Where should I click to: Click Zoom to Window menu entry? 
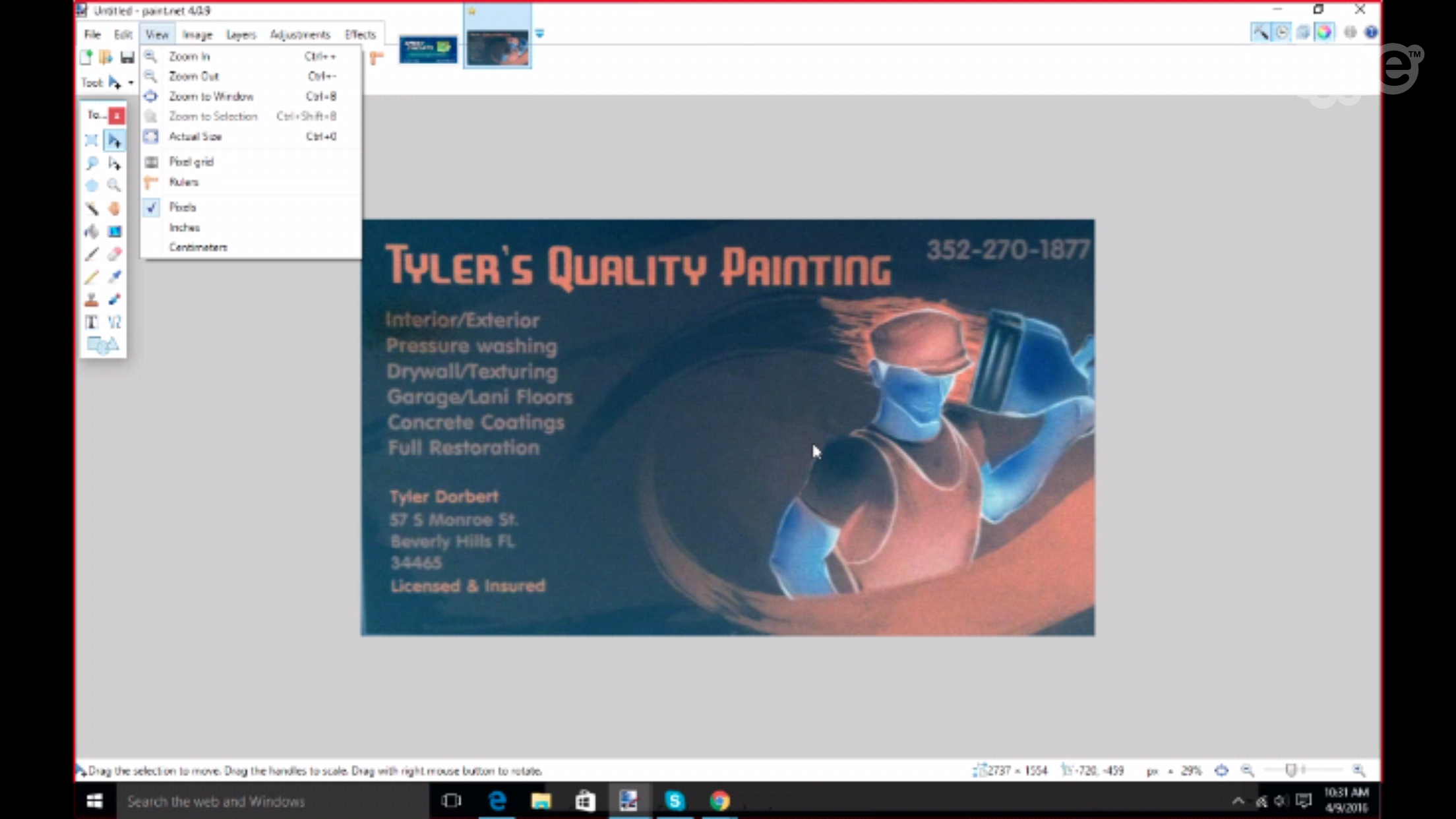point(211,96)
